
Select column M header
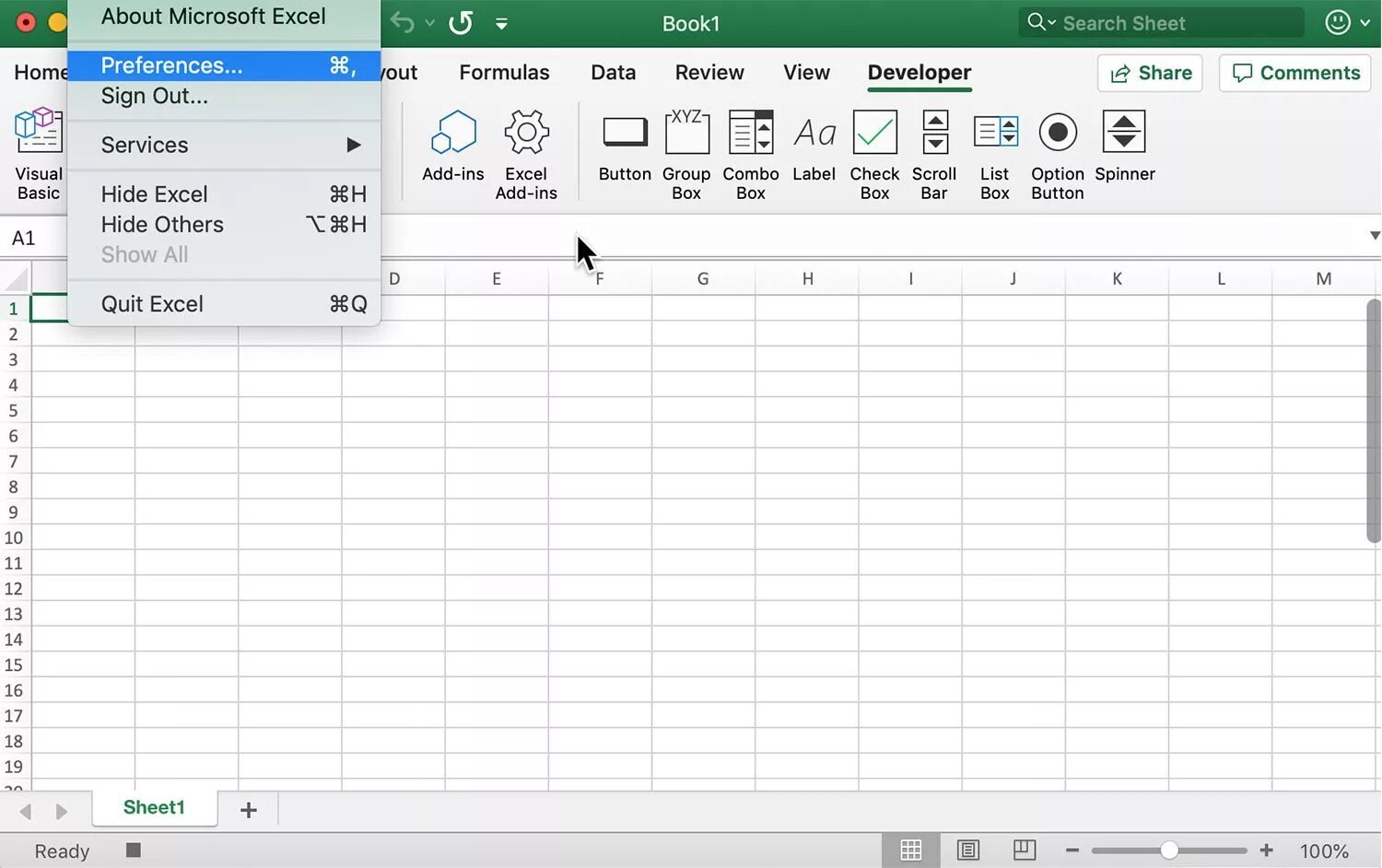1324,279
